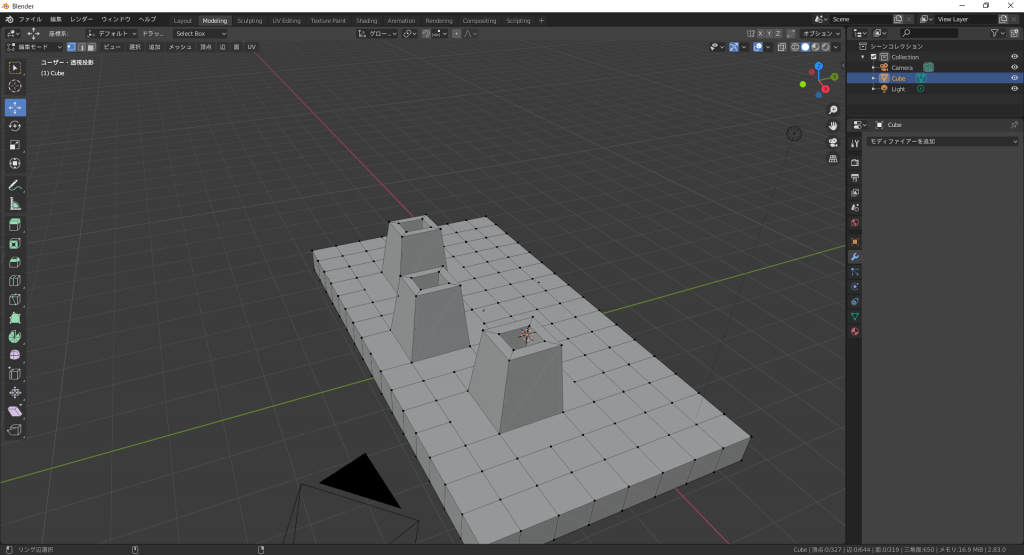Hide the Light object in outliner
Screen dimensions: 1024x555
point(1014,89)
